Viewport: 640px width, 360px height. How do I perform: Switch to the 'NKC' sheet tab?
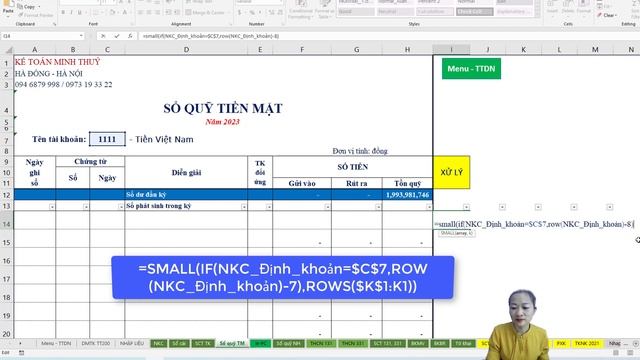coord(158,344)
